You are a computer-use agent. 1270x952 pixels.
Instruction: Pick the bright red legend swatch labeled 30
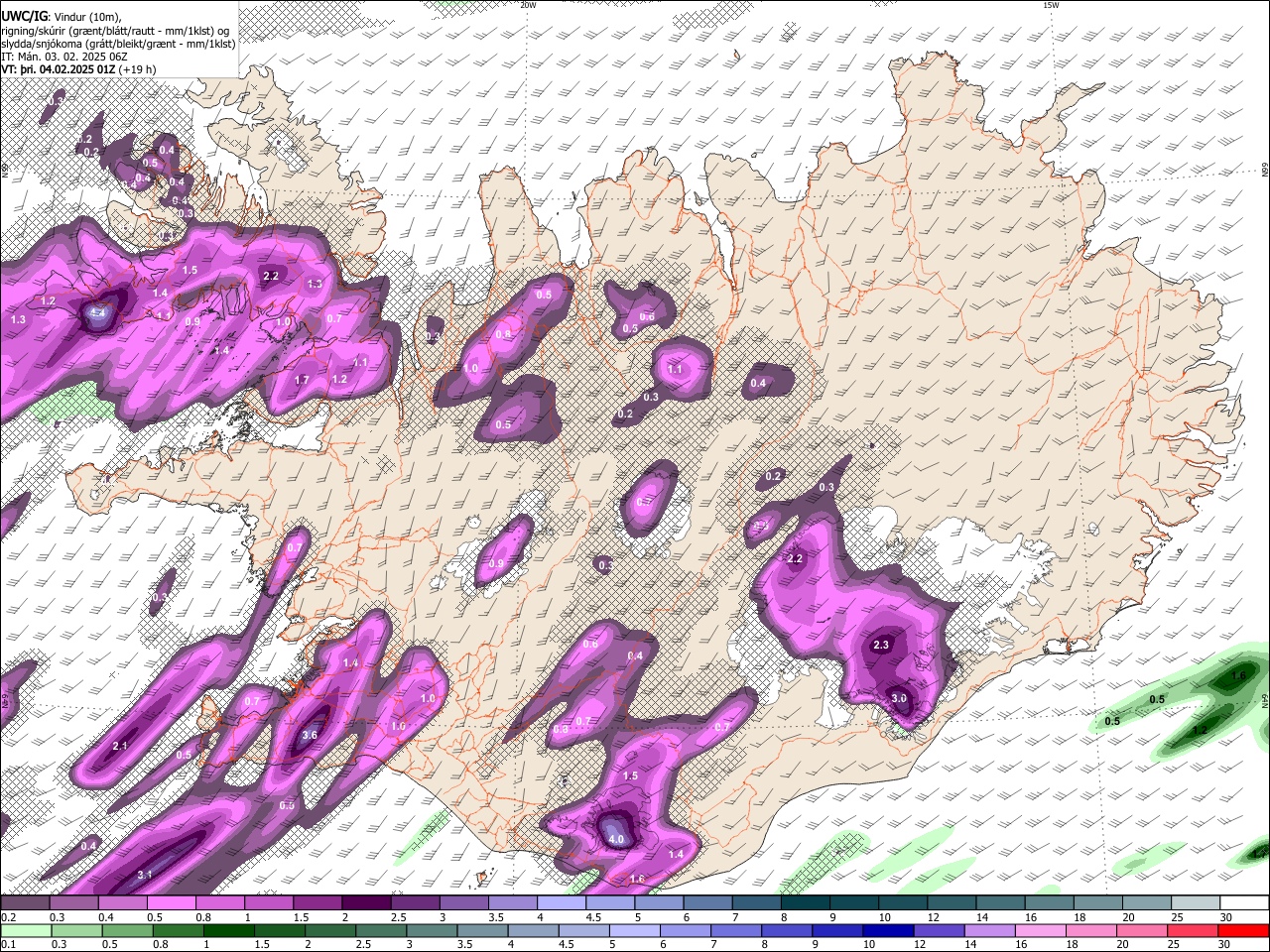[x=1245, y=930]
